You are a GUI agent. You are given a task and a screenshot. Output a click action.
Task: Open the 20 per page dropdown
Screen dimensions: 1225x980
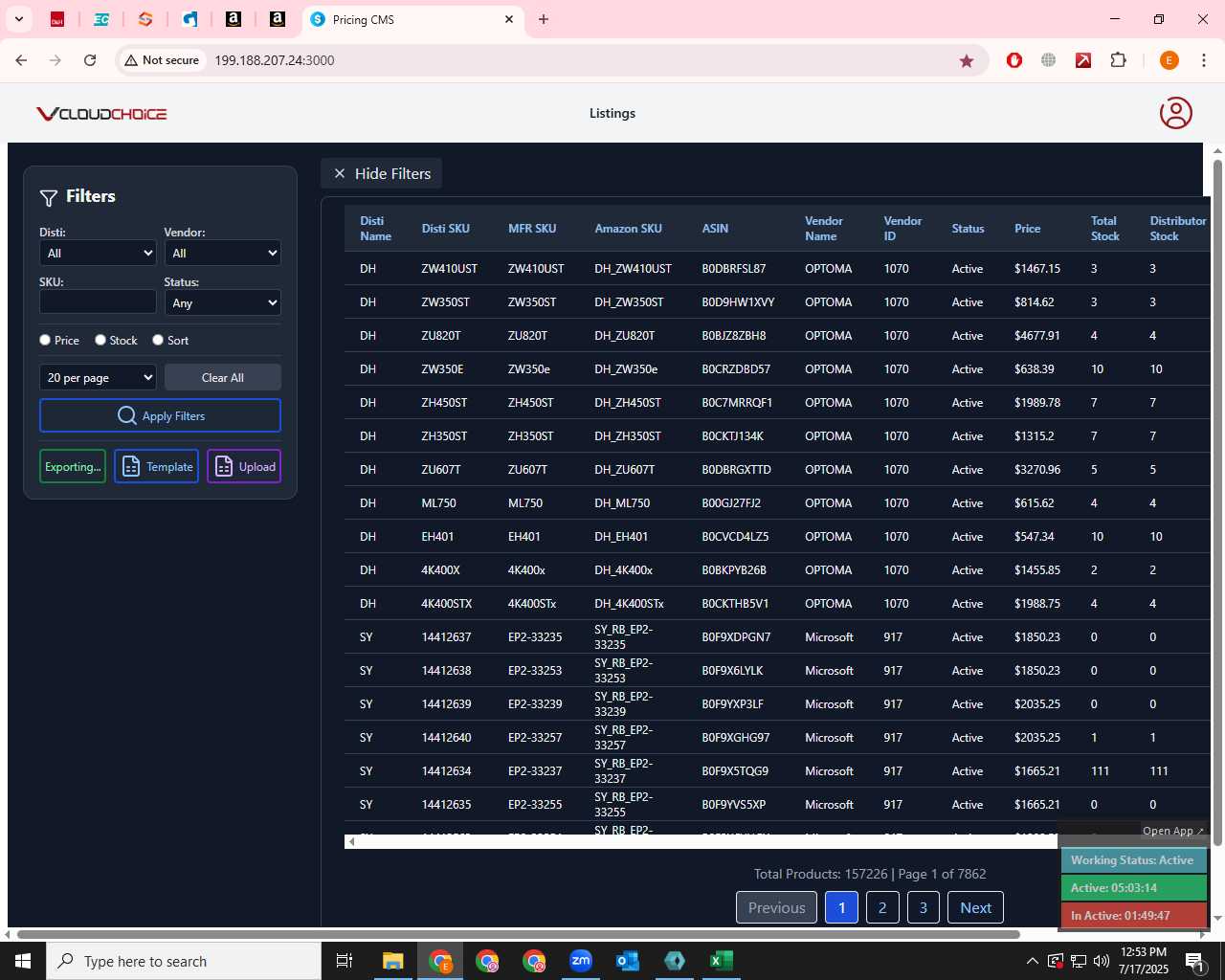(x=98, y=377)
